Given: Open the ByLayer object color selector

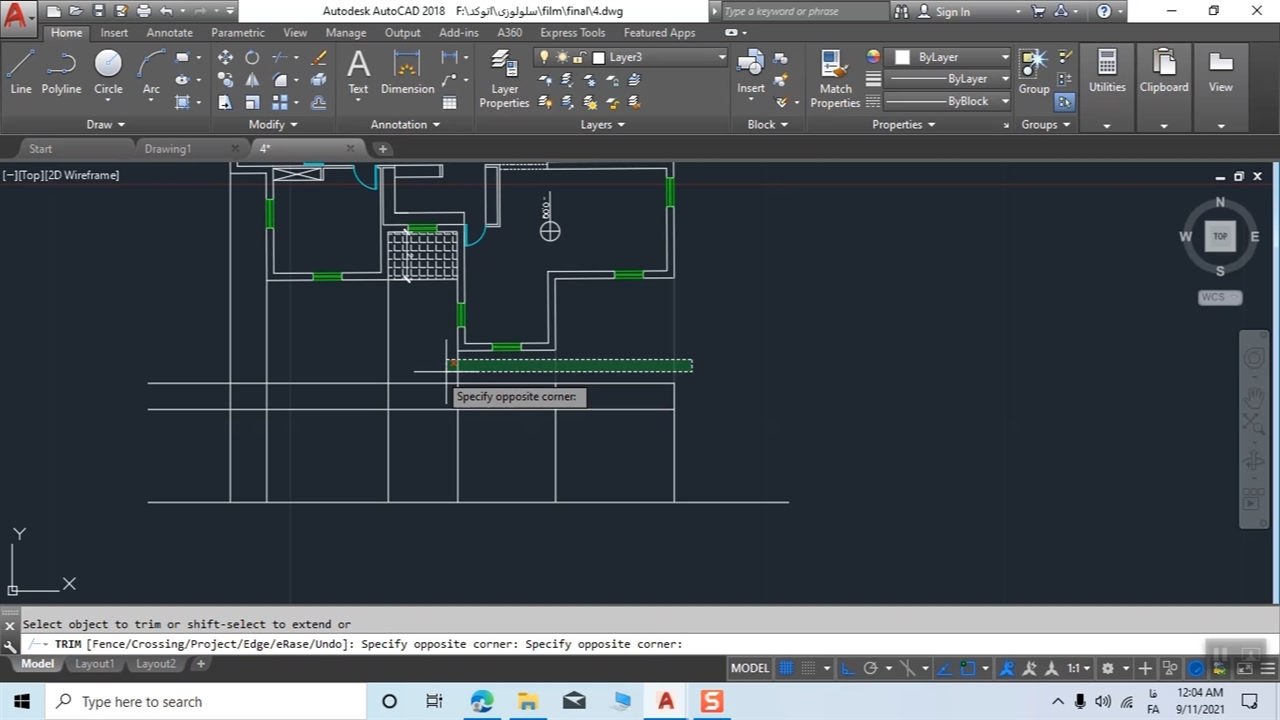Looking at the screenshot, I should [x=950, y=57].
